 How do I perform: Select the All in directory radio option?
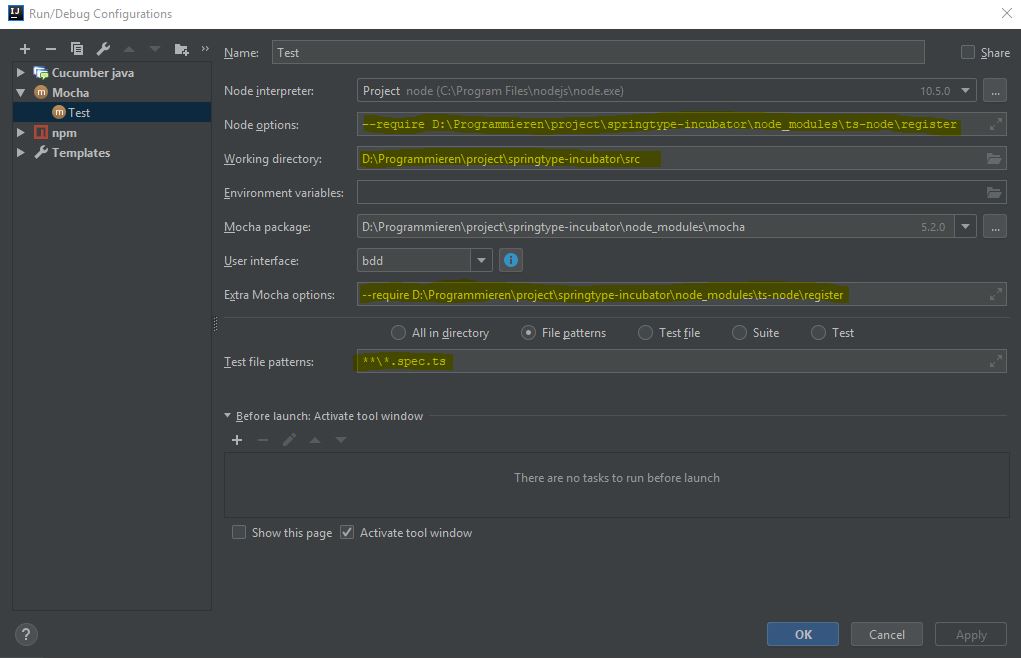pyautogui.click(x=399, y=333)
